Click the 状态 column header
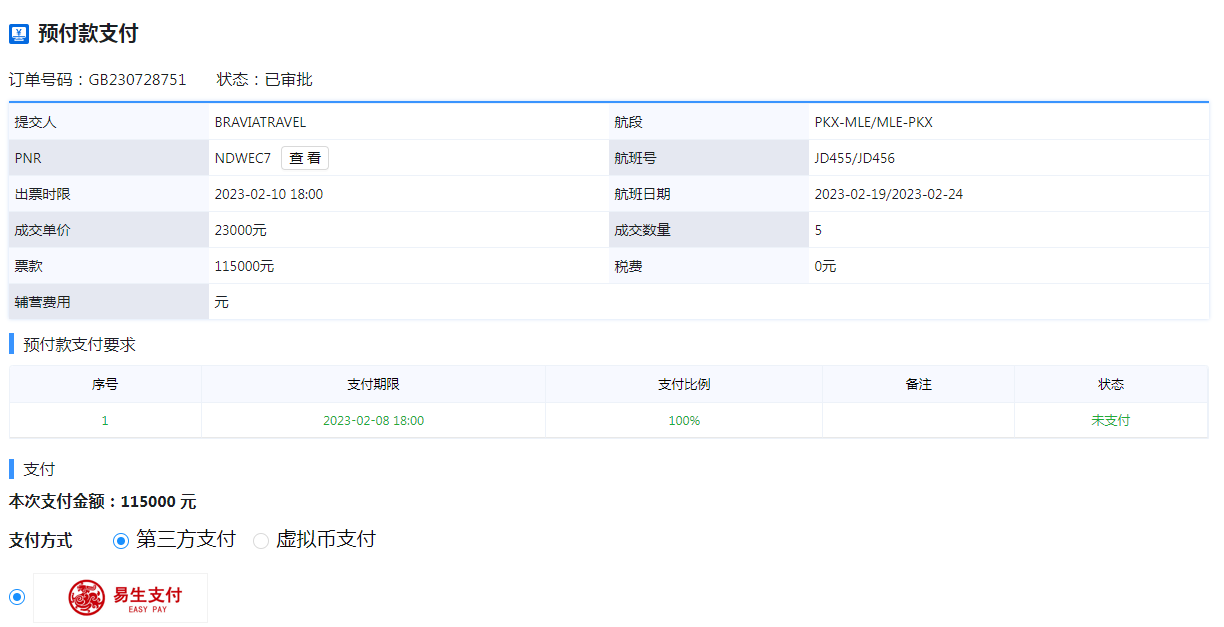1224x627 pixels. tap(1110, 384)
